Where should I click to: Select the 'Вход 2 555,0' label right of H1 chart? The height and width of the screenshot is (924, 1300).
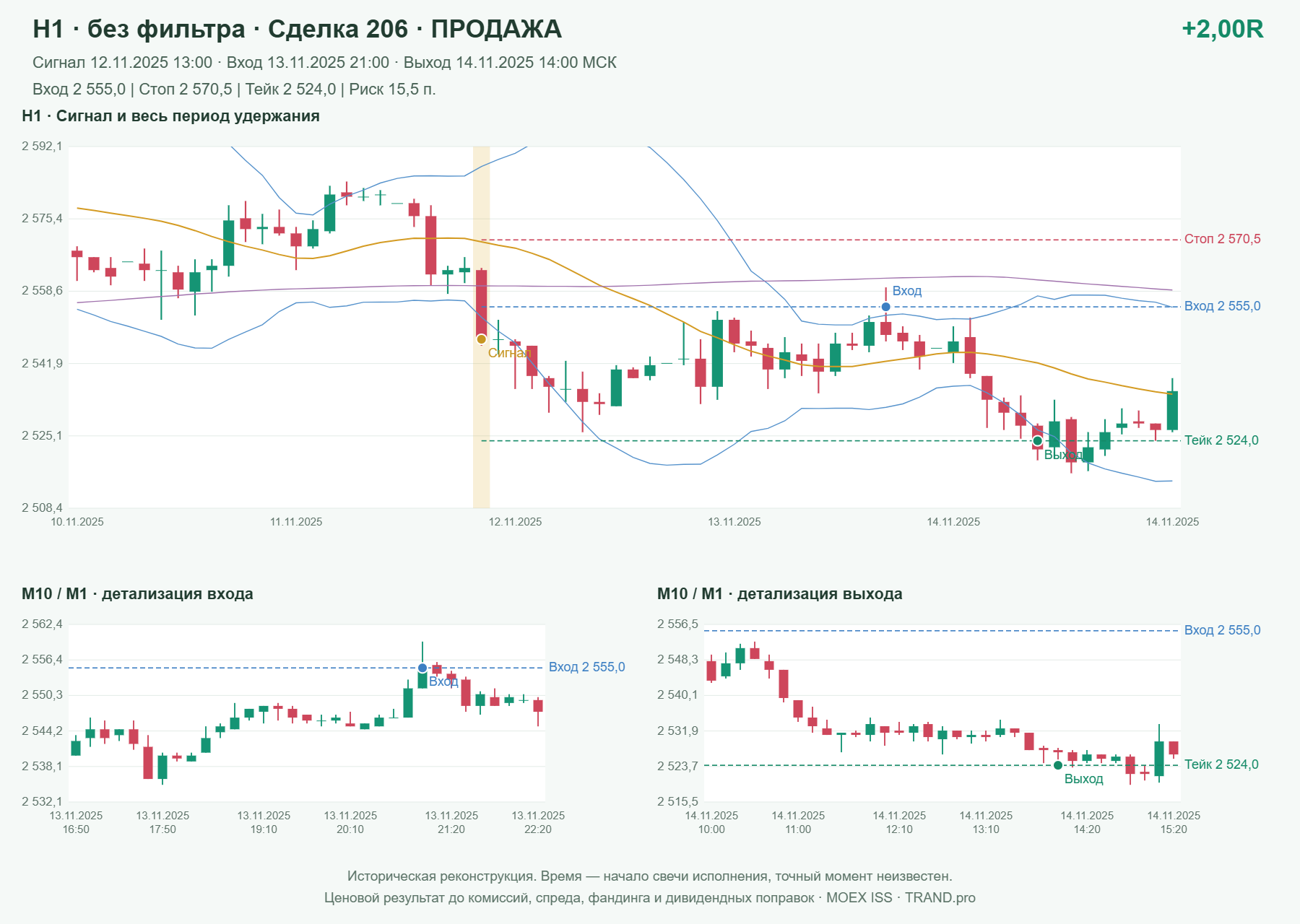click(1222, 306)
